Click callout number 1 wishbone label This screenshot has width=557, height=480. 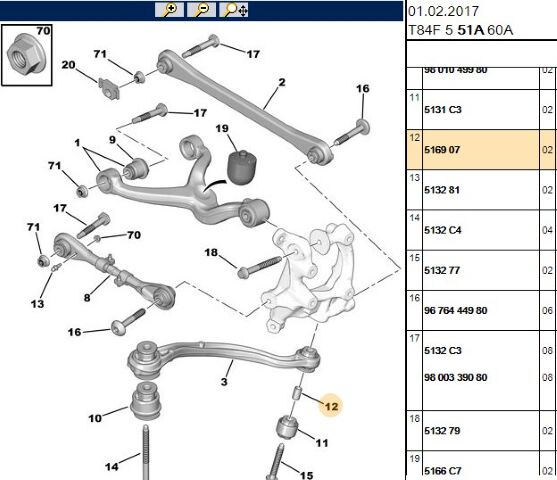(77, 143)
